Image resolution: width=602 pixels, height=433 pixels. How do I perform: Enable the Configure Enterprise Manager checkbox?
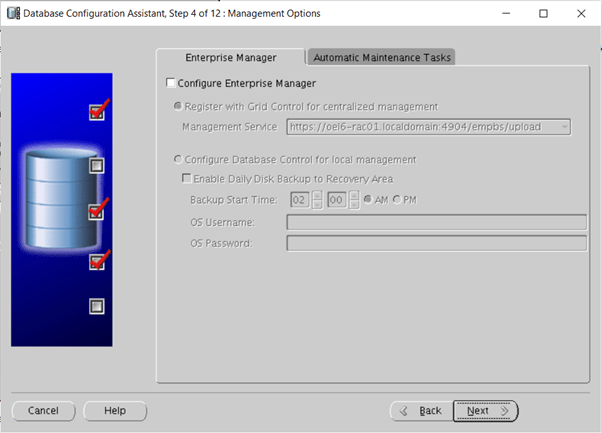point(170,83)
